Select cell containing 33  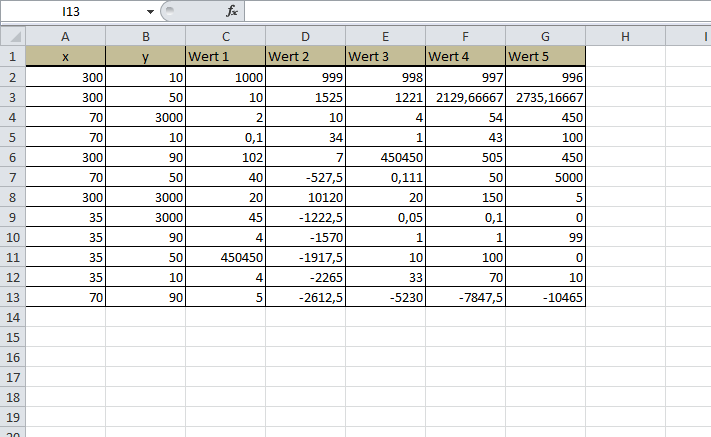pyautogui.click(x=385, y=277)
